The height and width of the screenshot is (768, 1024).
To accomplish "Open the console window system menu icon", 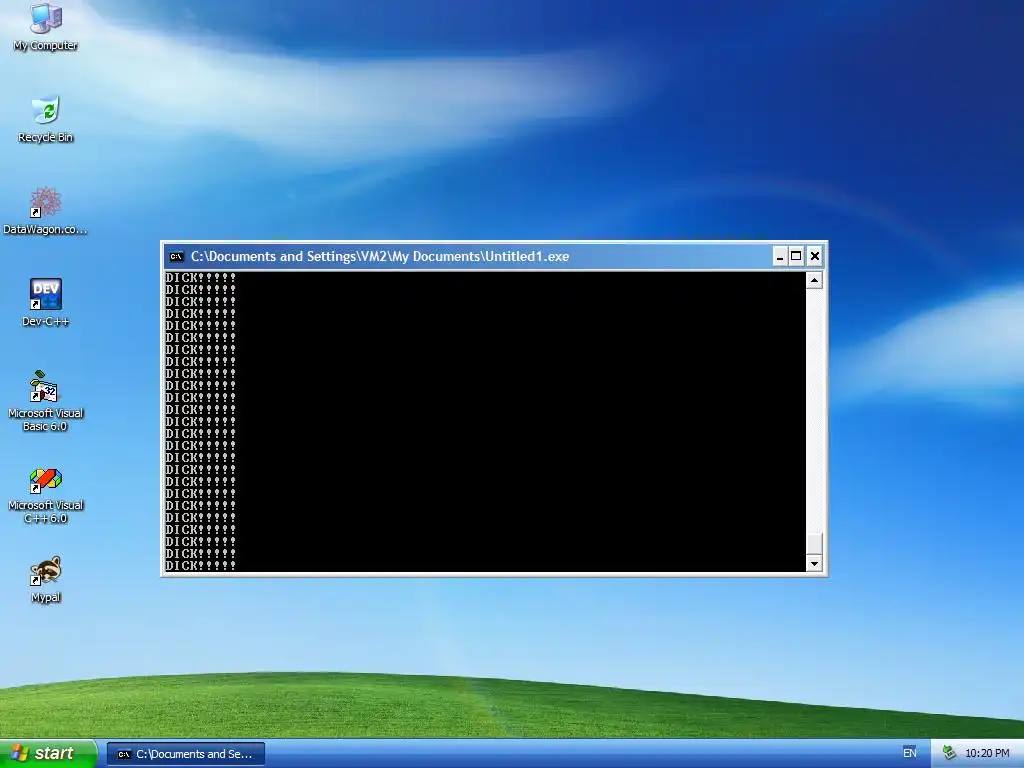I will pos(176,257).
